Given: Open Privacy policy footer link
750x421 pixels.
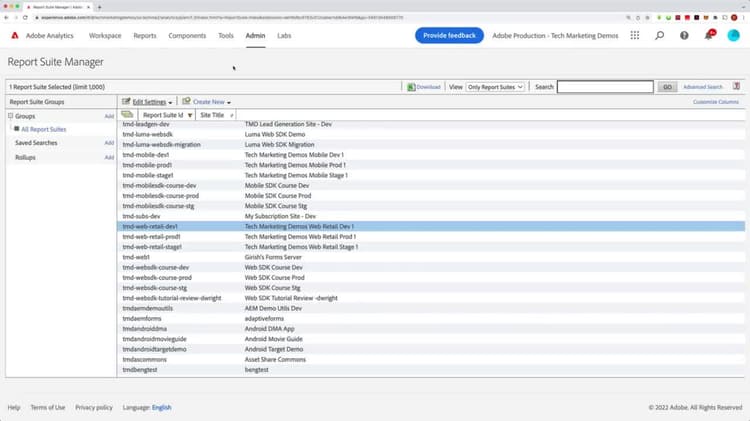Looking at the screenshot, I should [94, 408].
